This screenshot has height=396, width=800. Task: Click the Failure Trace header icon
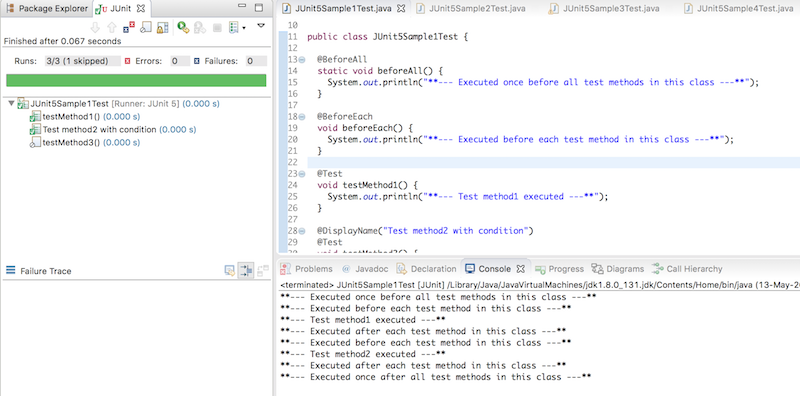(x=11, y=270)
